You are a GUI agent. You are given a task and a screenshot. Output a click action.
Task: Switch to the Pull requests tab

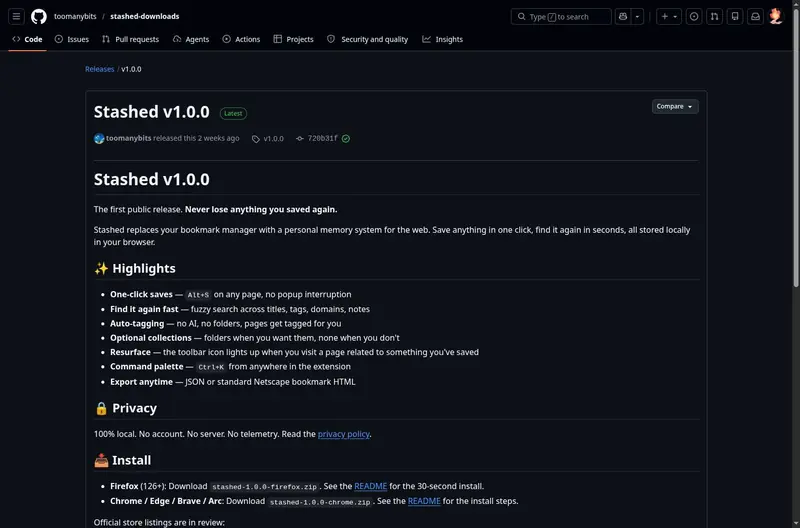click(x=131, y=39)
